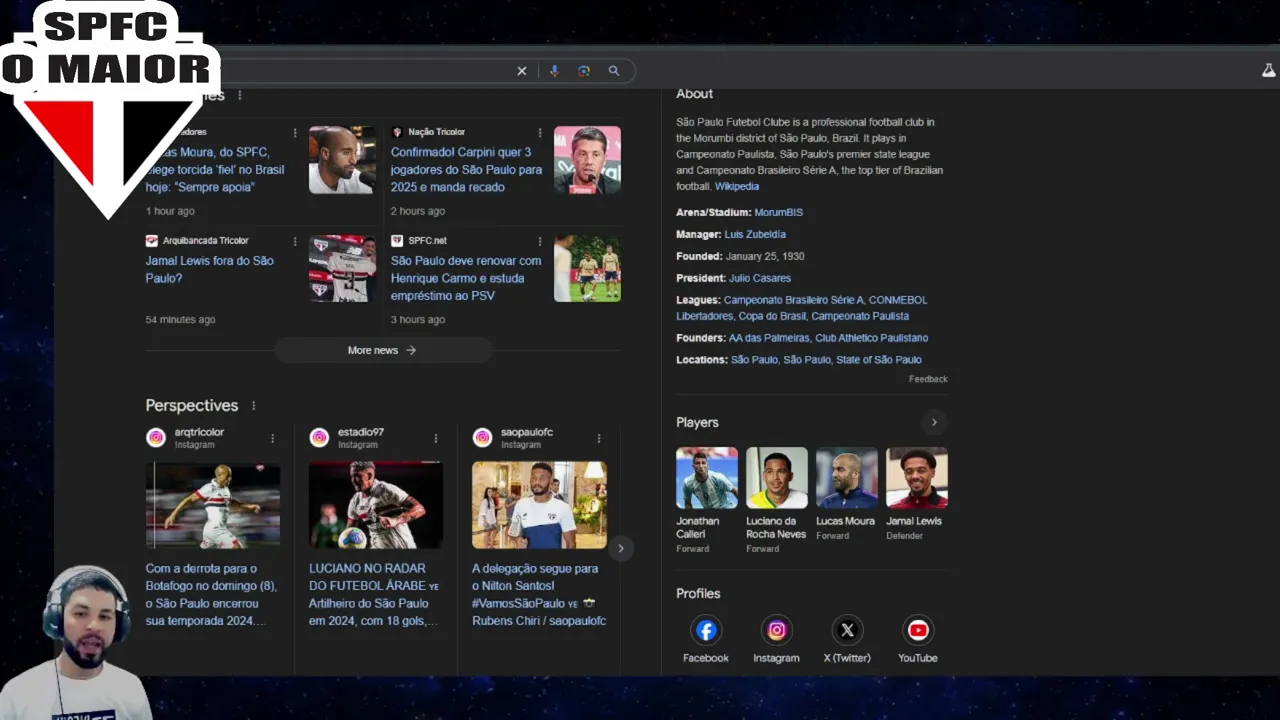Open thumbnail of the Henrique Carmo story
The image size is (1280, 720).
[587, 269]
